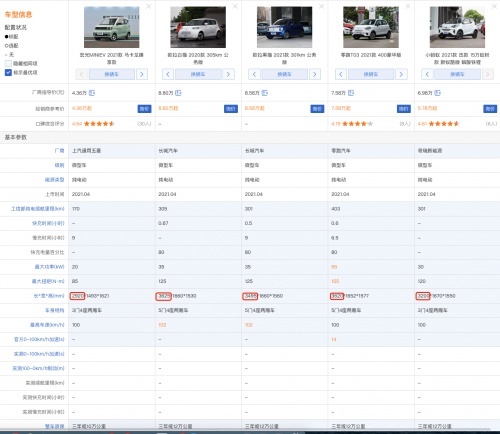Open the 整车质保 warranty row label link

54,426
